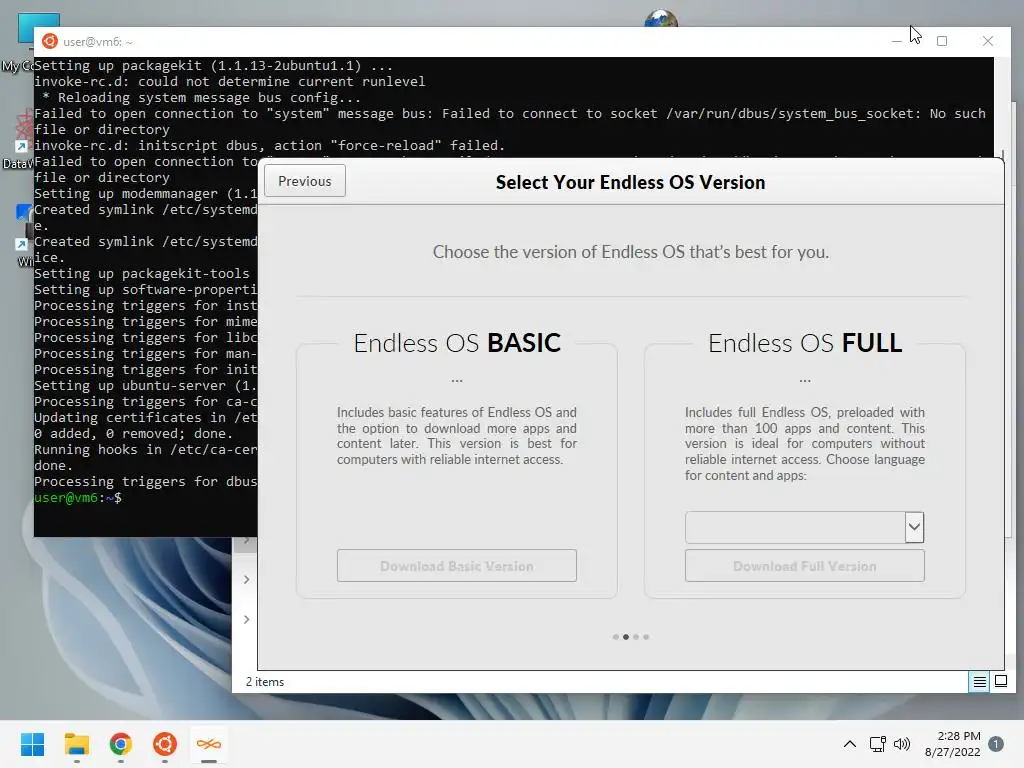1024x768 pixels.
Task: Click the terminal prompt user@vm6:~$
Action: tap(78, 498)
